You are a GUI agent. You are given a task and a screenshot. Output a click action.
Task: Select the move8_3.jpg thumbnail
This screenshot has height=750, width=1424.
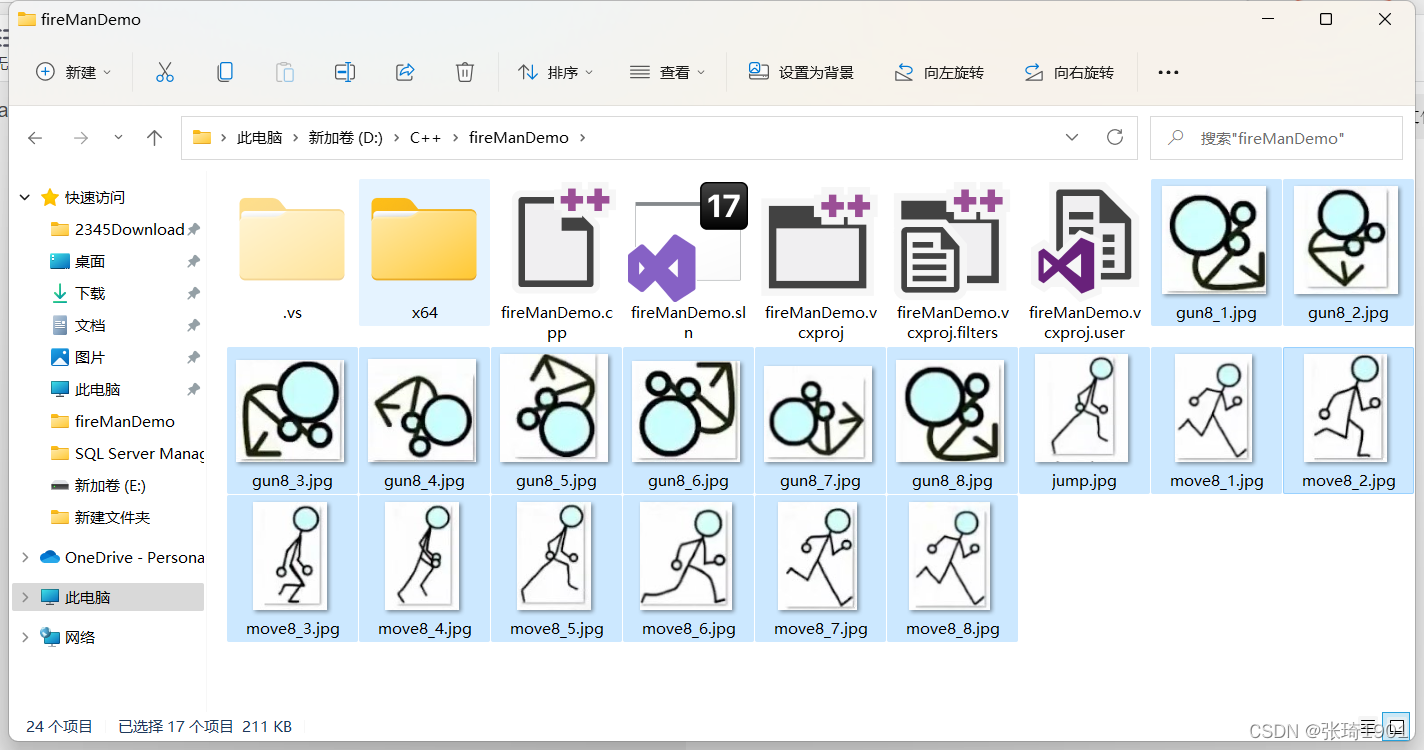click(292, 556)
